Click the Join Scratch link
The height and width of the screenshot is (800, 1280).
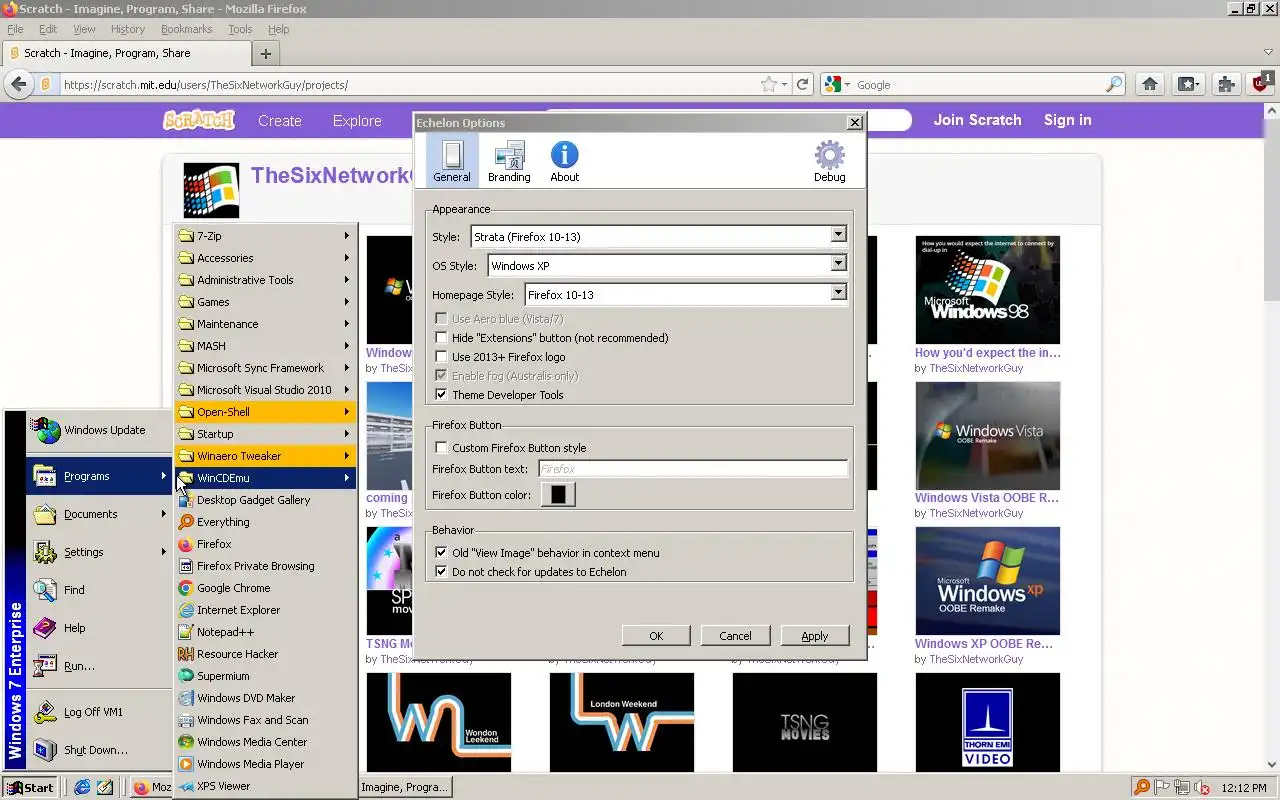coord(978,120)
